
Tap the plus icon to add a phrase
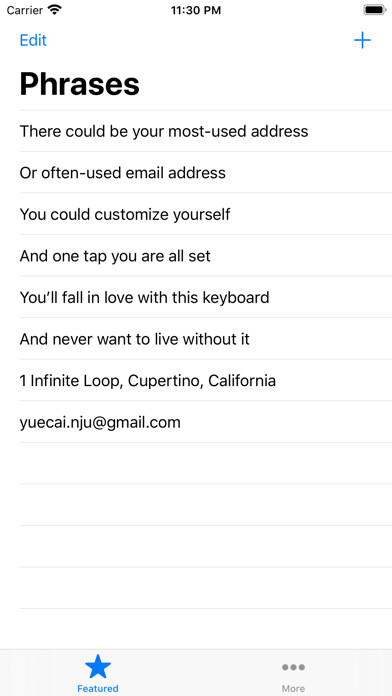362,40
